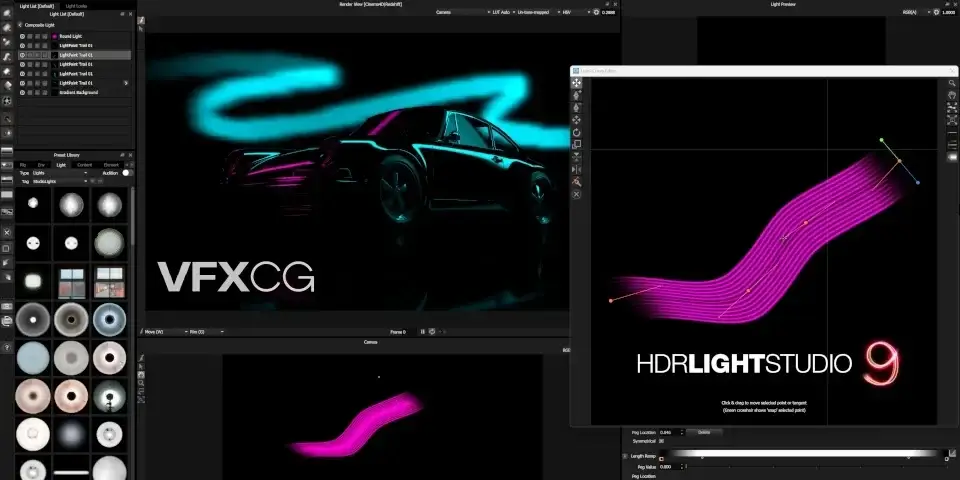This screenshot has width=960, height=480.
Task: Select the add point pen tool
Action: click(x=576, y=95)
